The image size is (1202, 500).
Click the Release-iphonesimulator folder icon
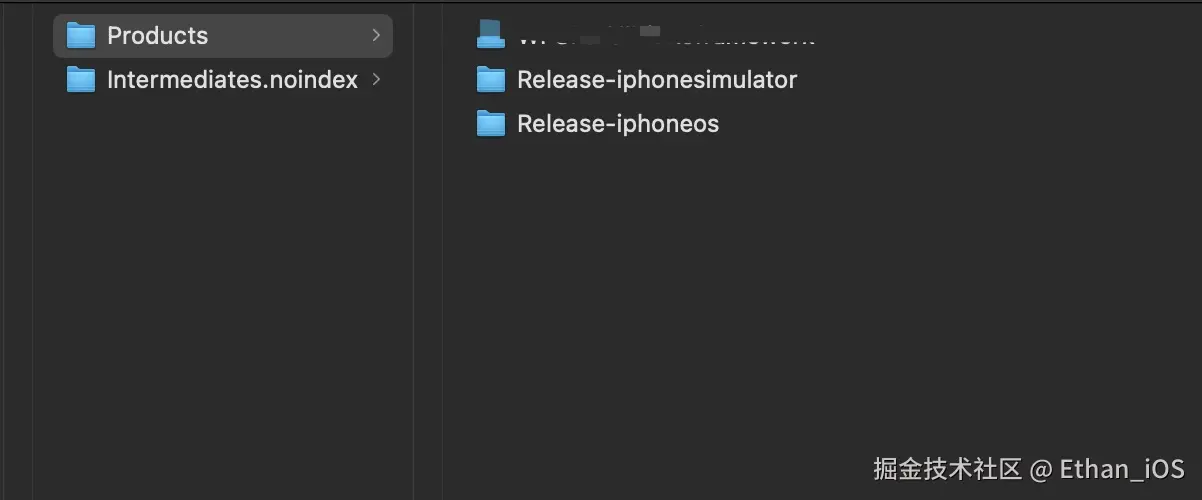pos(491,80)
